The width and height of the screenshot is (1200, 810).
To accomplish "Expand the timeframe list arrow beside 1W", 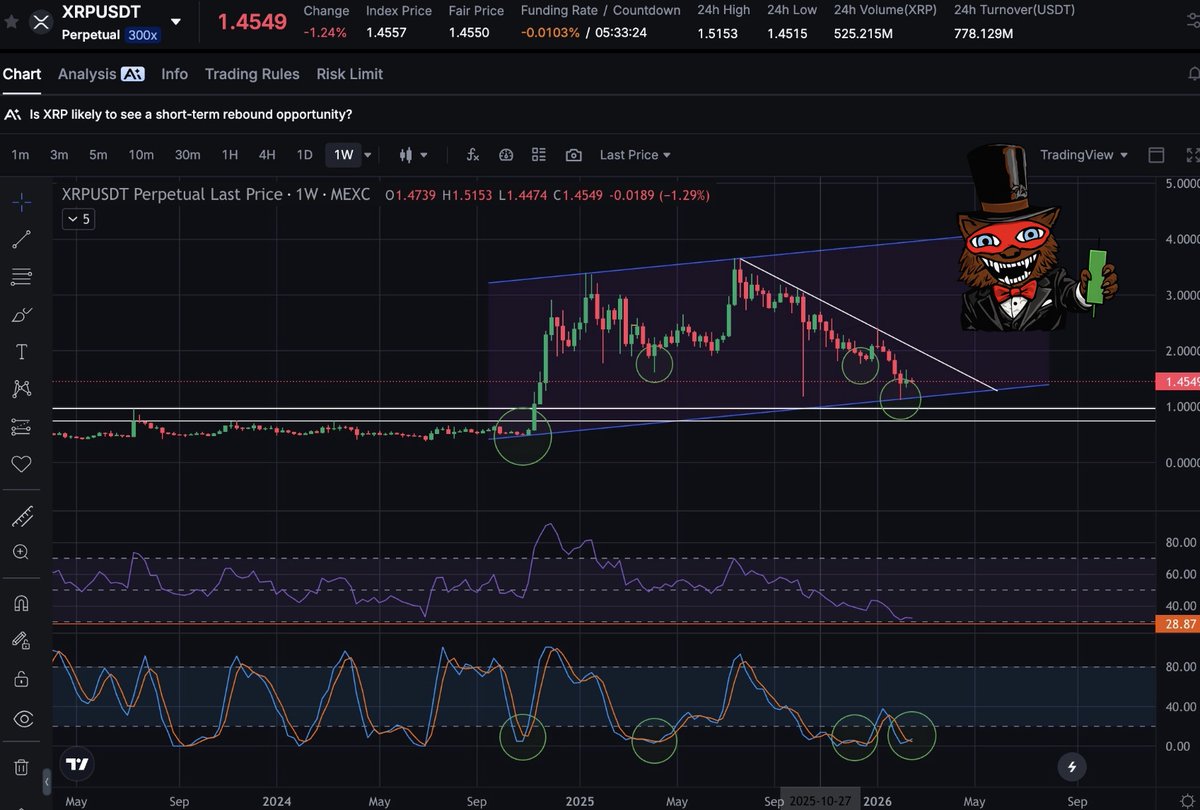I will [x=367, y=155].
